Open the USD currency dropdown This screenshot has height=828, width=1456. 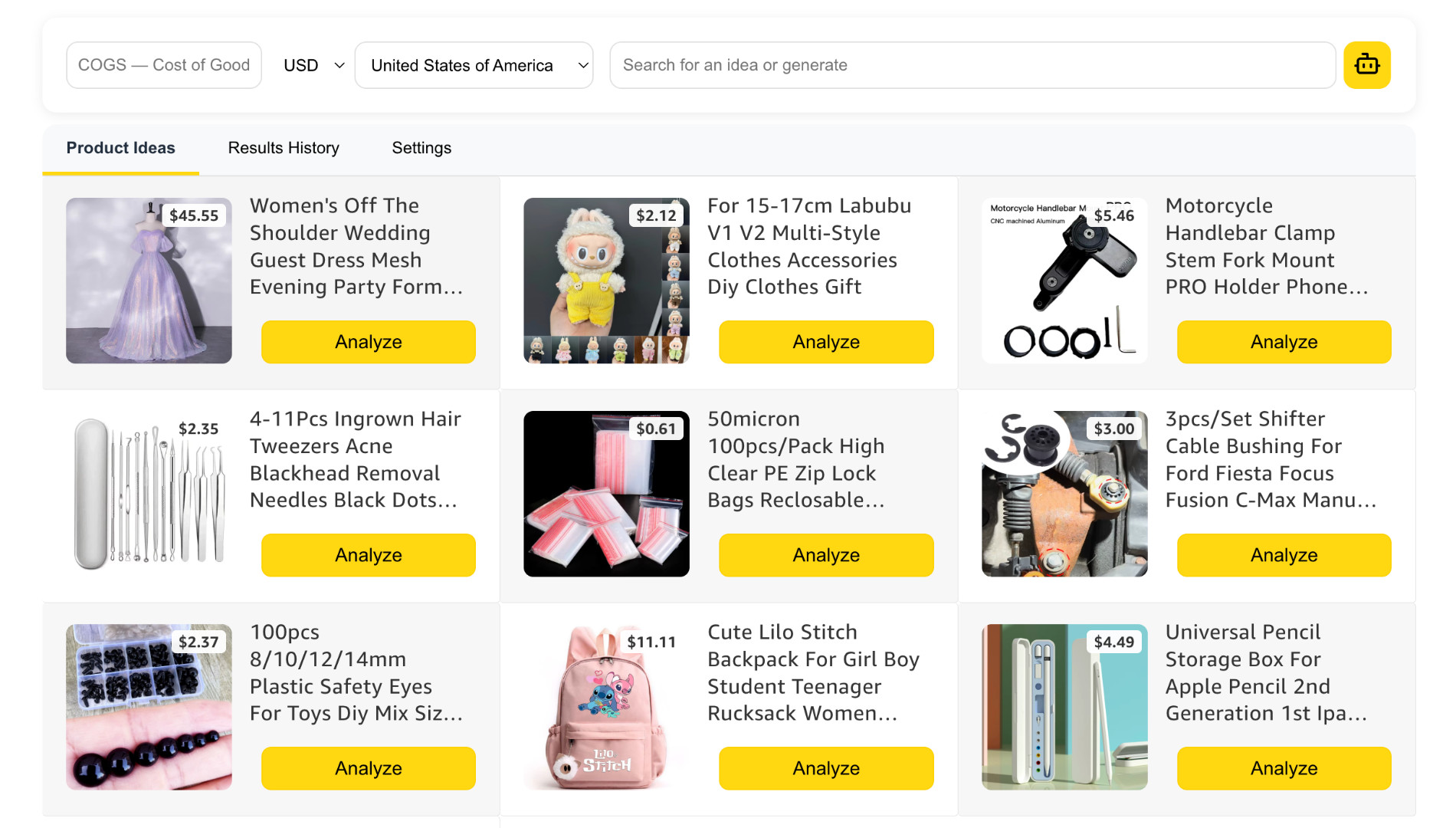click(311, 65)
